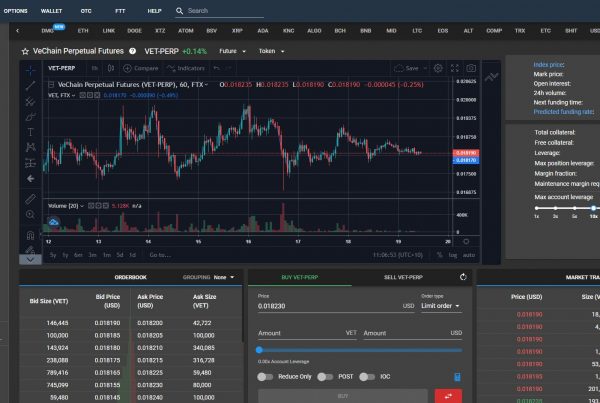
Task: Switch to the BUY VET-PERP tab
Action: coord(300,277)
